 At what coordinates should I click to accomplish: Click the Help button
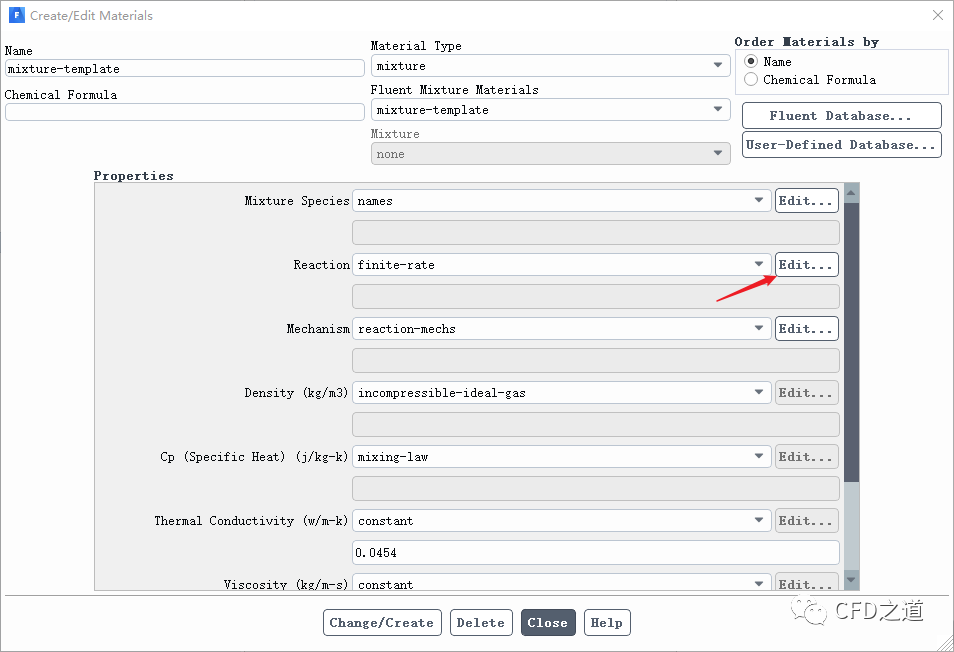(607, 623)
